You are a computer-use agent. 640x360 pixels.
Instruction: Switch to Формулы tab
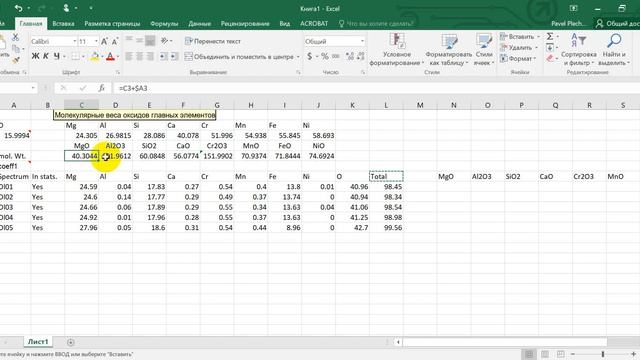click(x=164, y=24)
